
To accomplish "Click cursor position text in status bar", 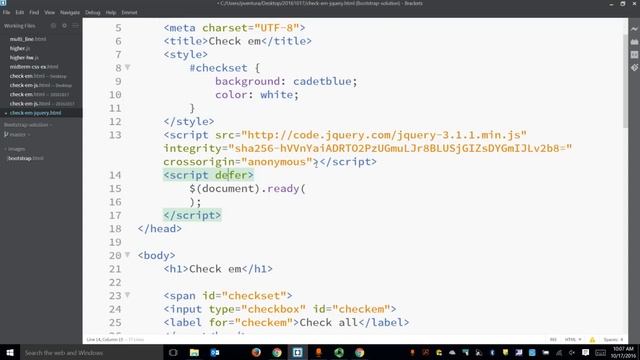I will (x=105, y=340).
